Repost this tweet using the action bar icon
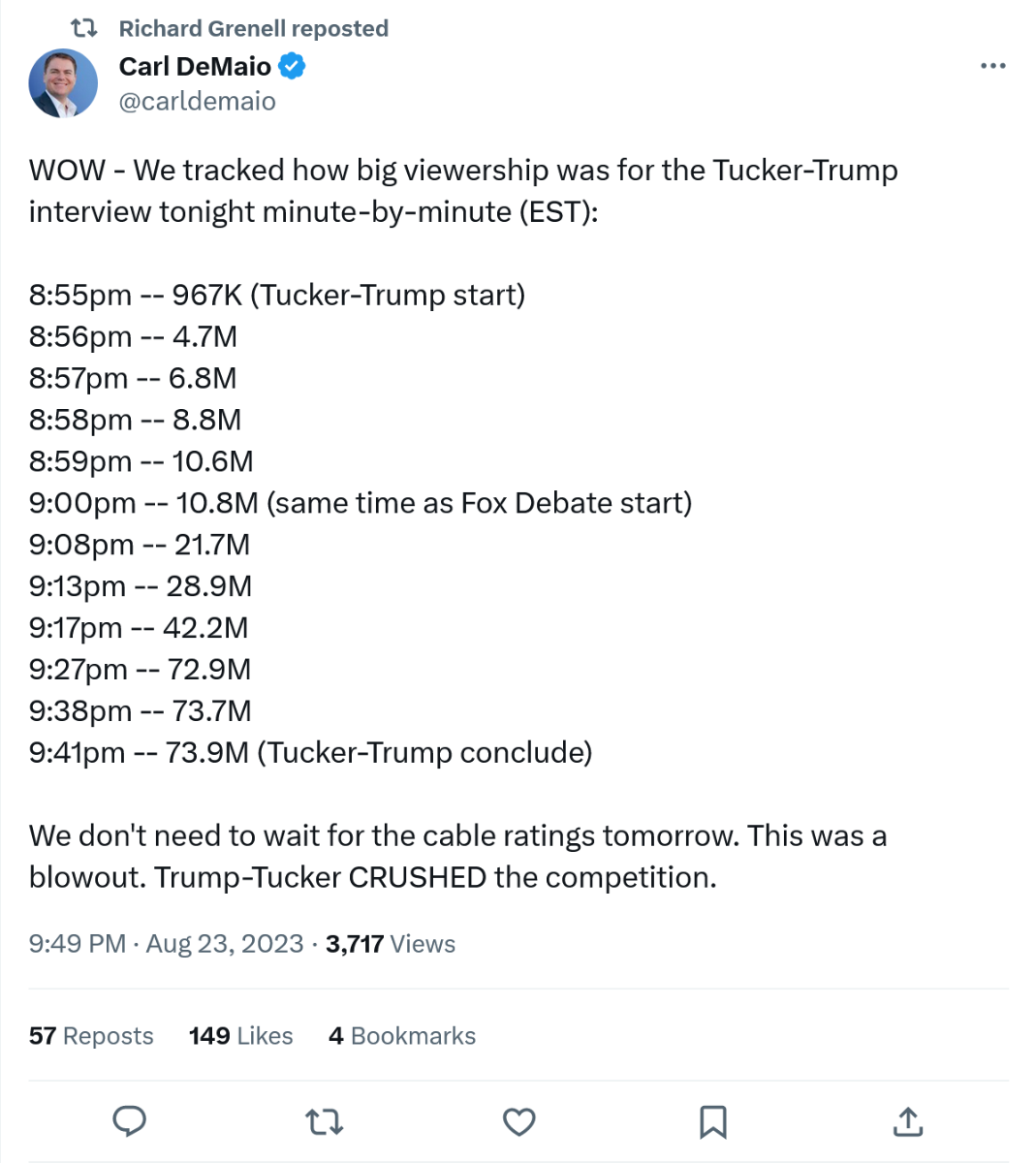 [324, 1122]
